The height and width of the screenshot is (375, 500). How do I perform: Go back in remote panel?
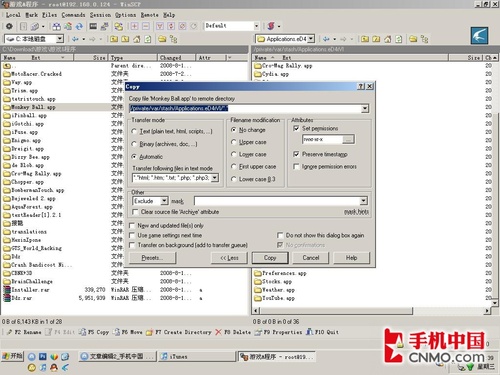tap(326, 39)
